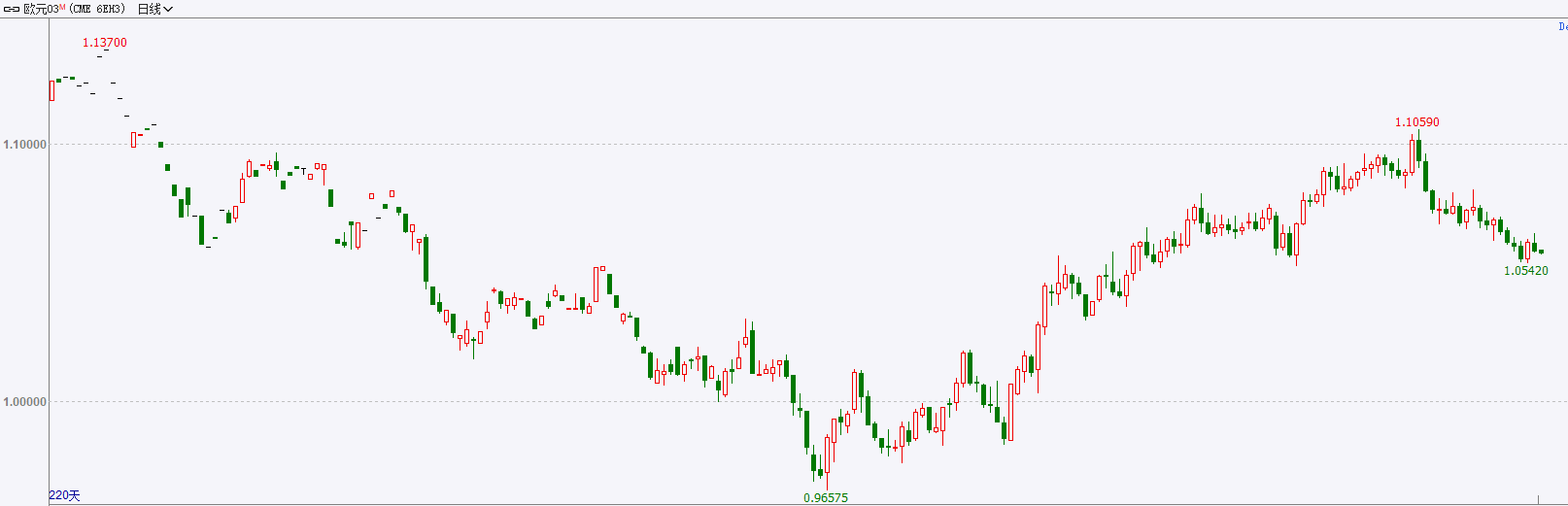Click the 0.96575 low price label
Viewport: 1568px width, 506px height.
click(826, 498)
